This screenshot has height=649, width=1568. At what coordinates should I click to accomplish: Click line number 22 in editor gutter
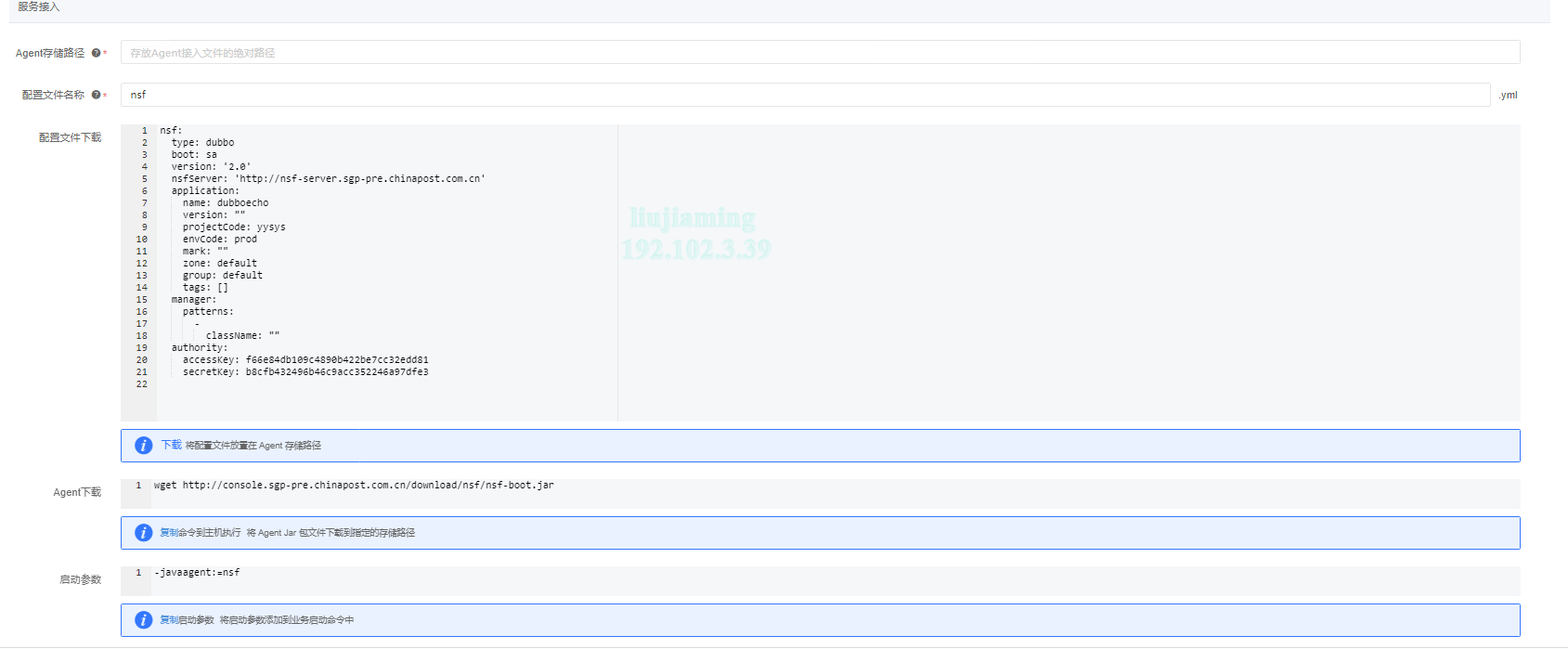tap(141, 384)
